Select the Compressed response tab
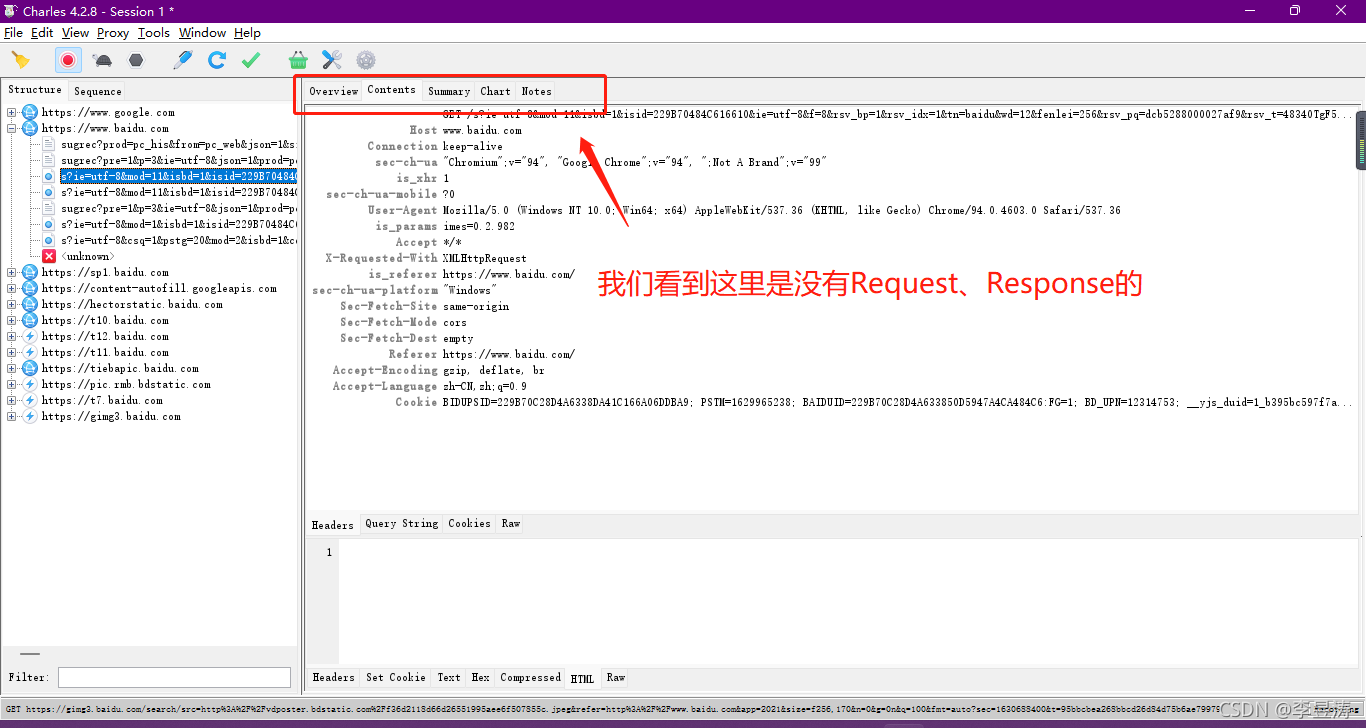 (x=530, y=677)
